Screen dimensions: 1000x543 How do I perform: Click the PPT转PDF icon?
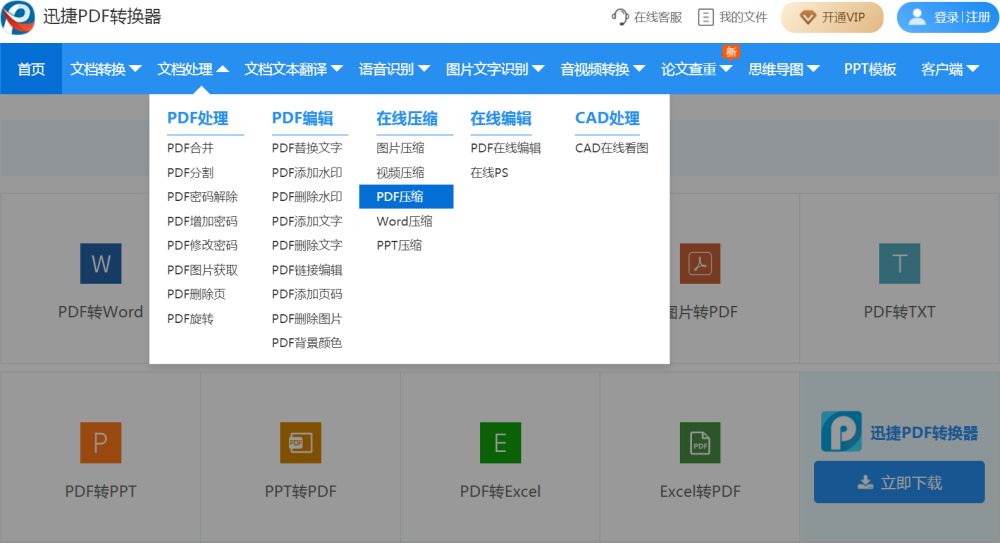coord(300,443)
